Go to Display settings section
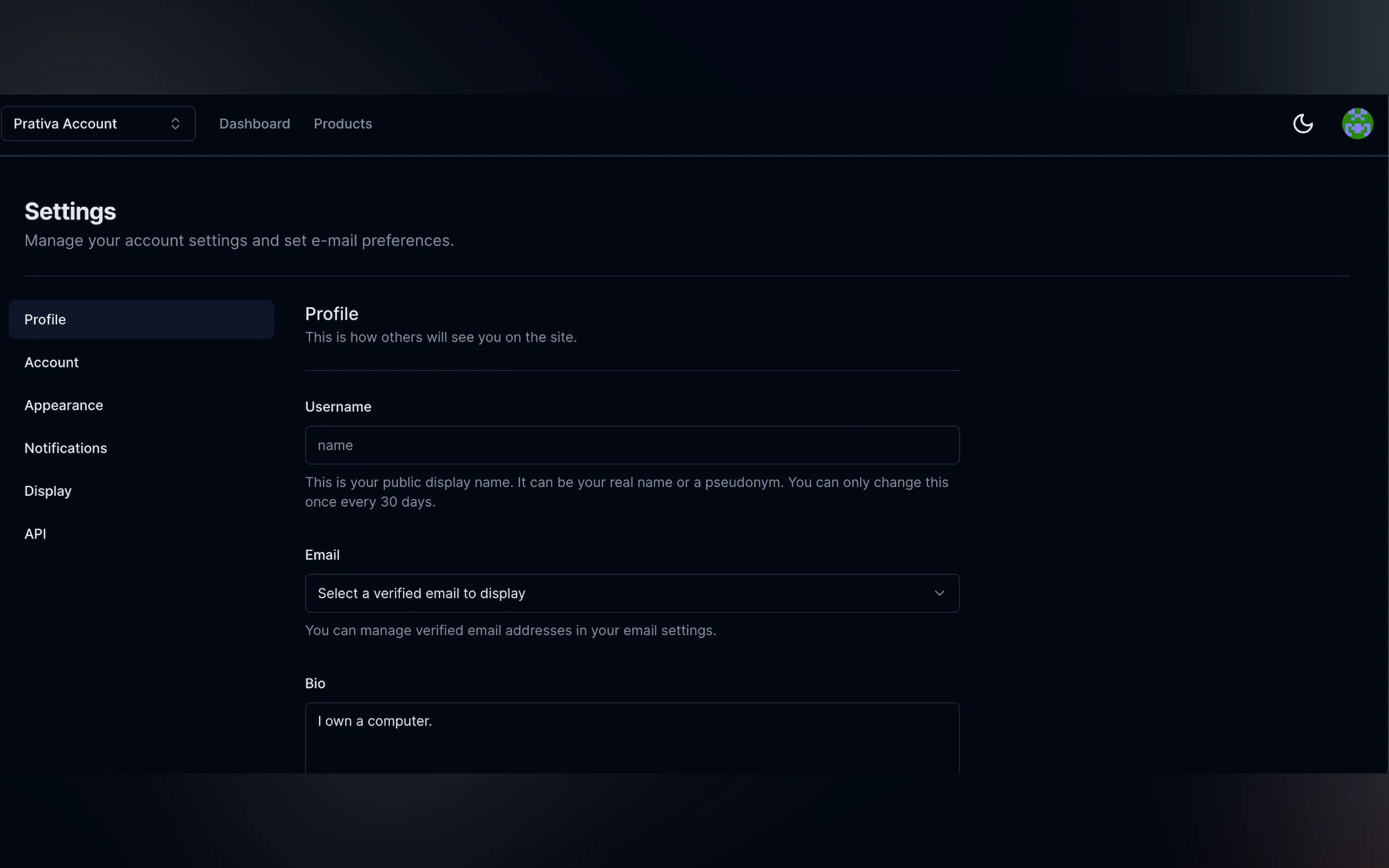 tap(48, 491)
